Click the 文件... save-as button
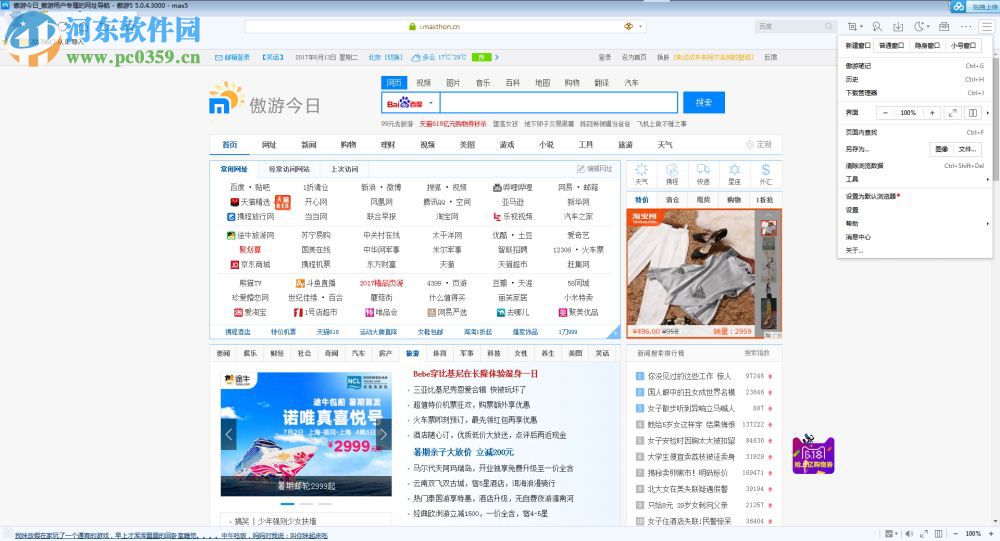1000x541 pixels. [x=967, y=149]
